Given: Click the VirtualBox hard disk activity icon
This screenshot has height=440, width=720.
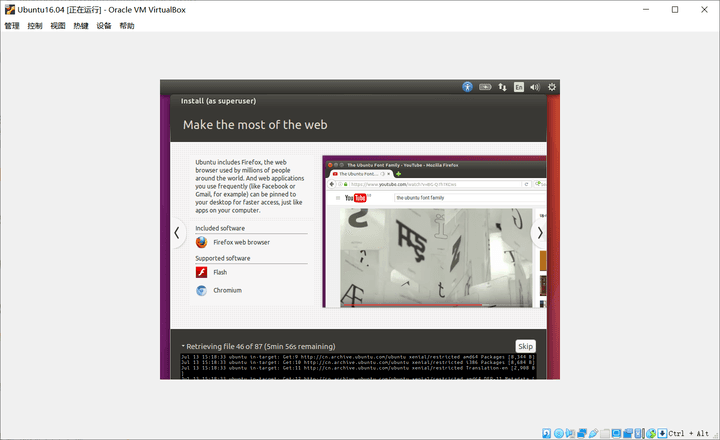Looking at the screenshot, I should (547, 433).
